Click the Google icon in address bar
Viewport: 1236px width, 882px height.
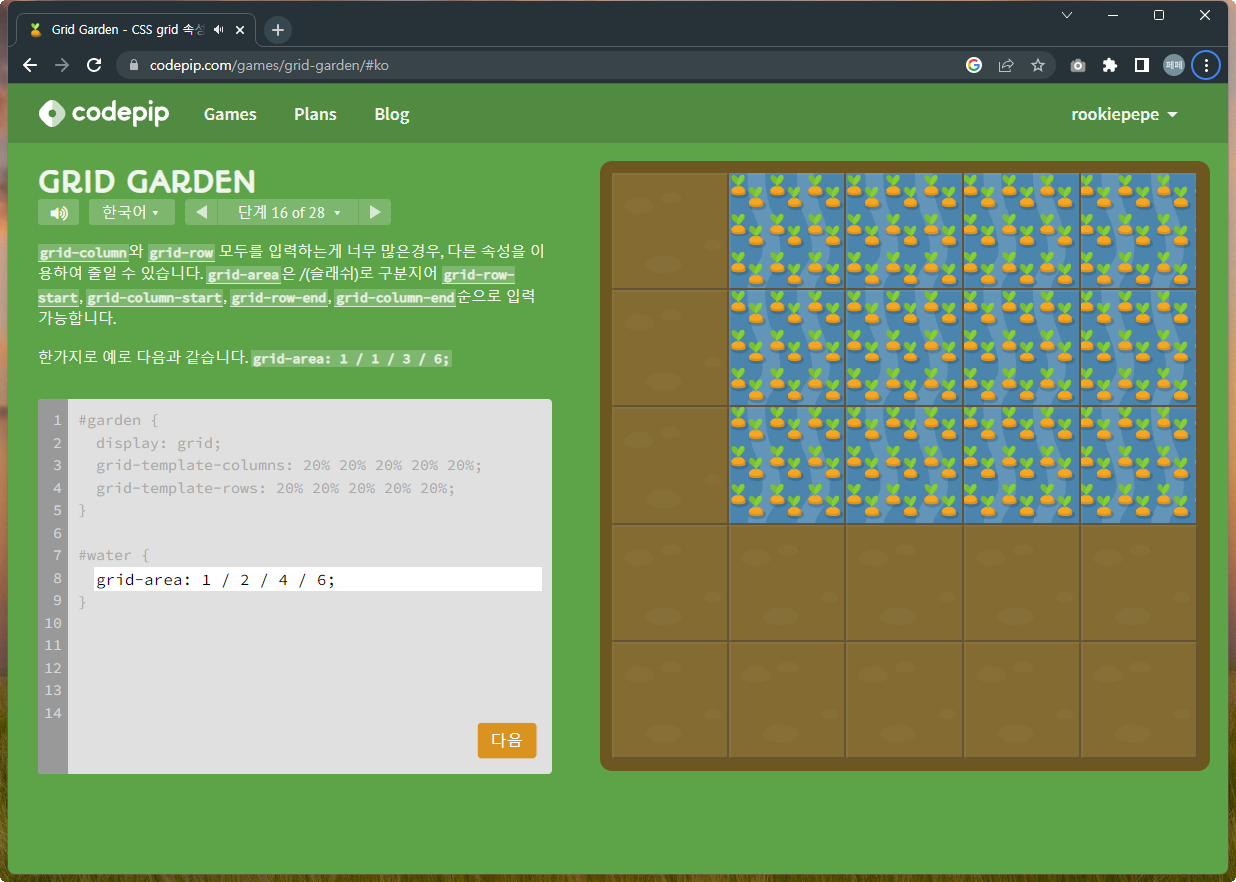tap(974, 65)
